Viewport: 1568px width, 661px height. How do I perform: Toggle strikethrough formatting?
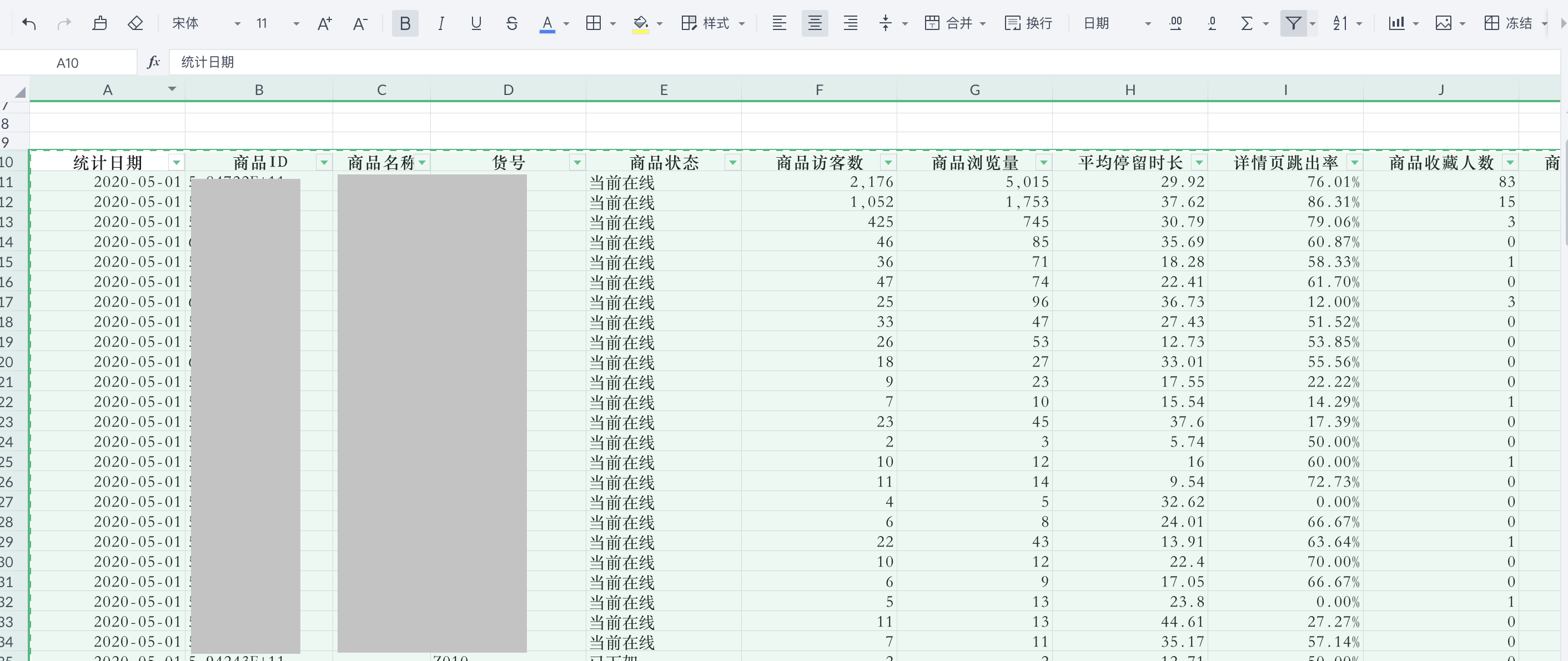[x=512, y=24]
